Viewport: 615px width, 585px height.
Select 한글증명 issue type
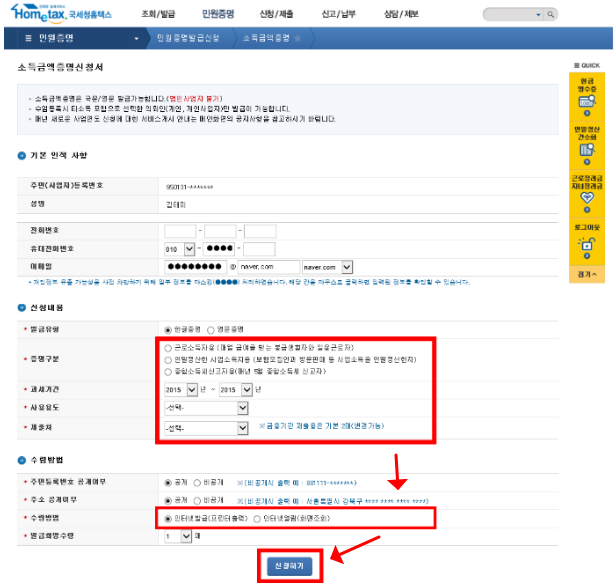coord(168,330)
